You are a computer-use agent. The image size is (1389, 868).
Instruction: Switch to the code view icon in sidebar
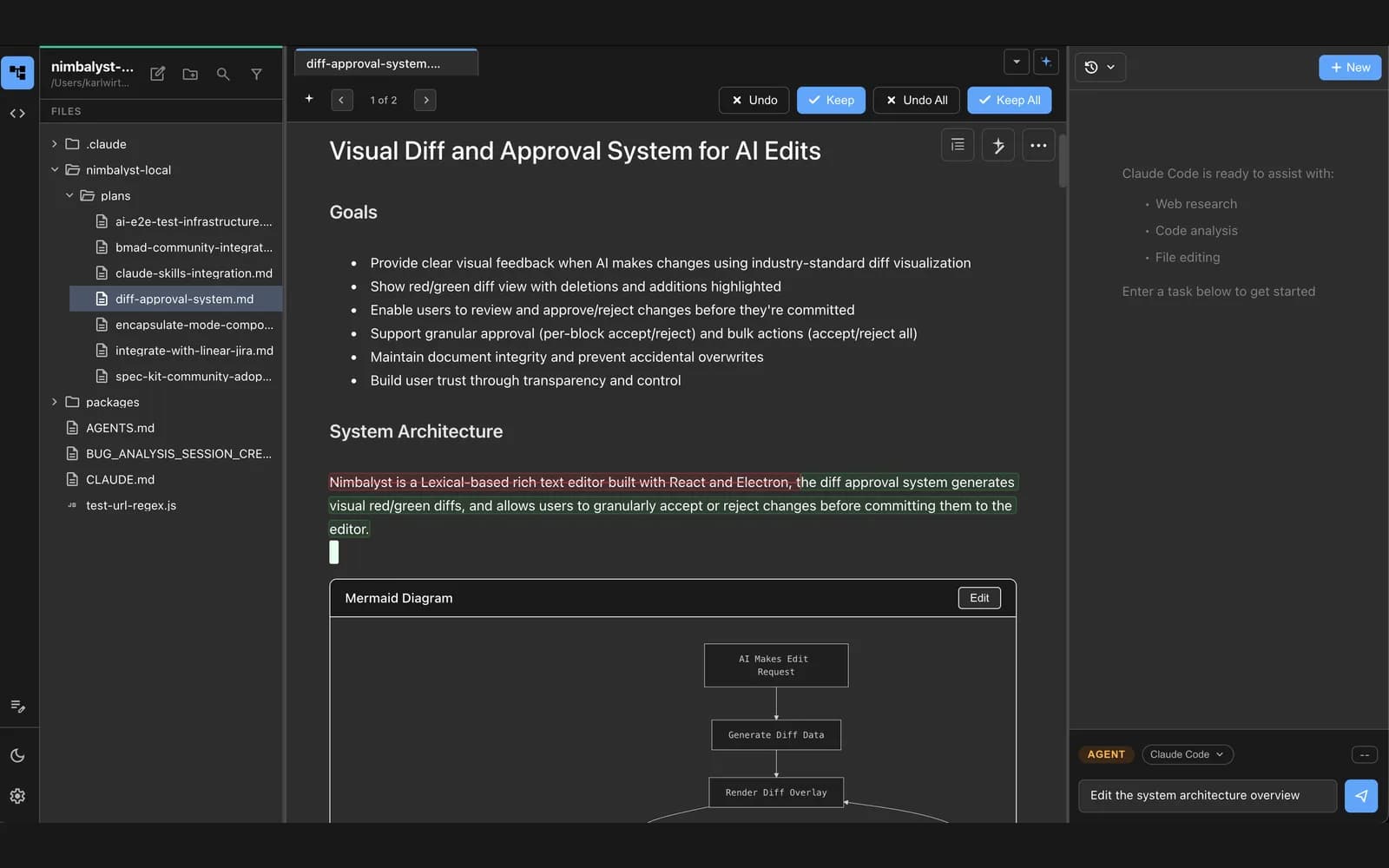(17, 114)
